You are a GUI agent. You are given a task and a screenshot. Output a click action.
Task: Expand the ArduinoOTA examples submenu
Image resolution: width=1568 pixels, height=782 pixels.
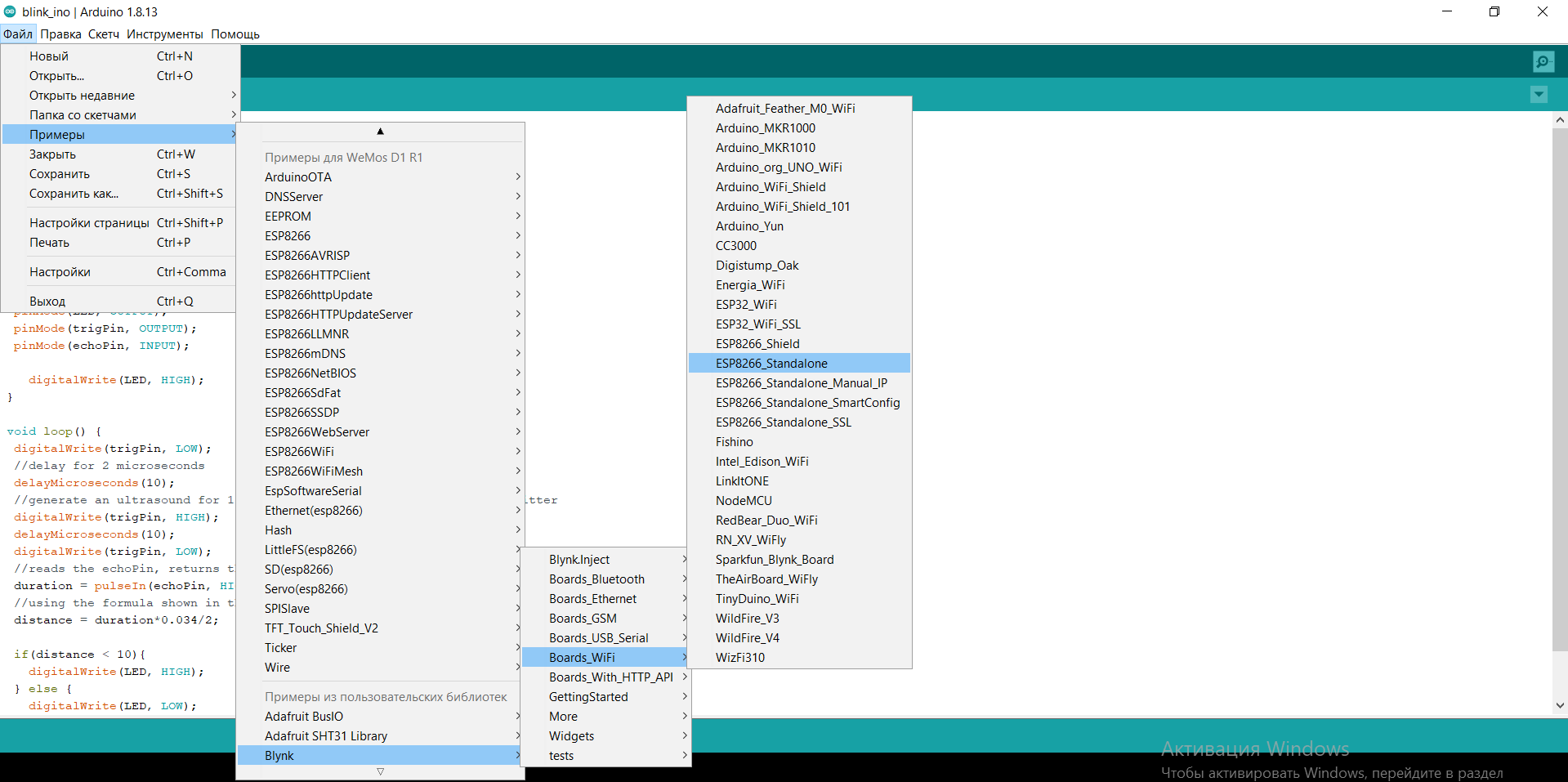point(380,177)
